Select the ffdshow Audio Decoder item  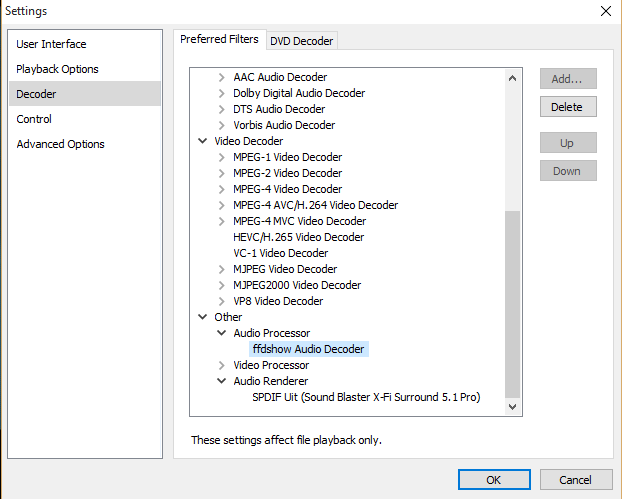coord(309,349)
